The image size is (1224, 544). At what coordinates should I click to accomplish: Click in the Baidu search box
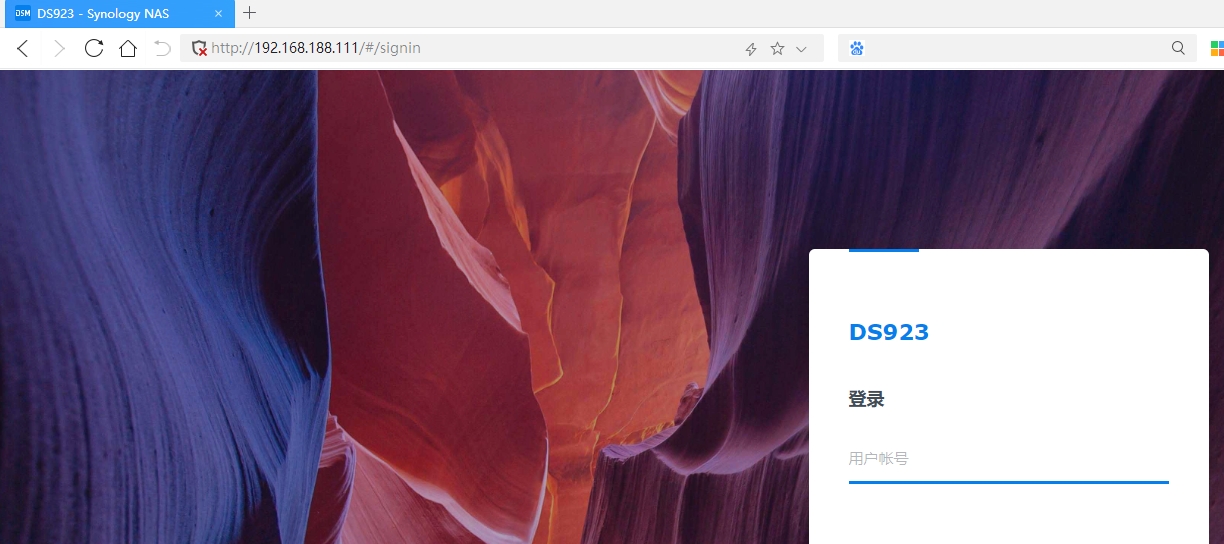1010,48
